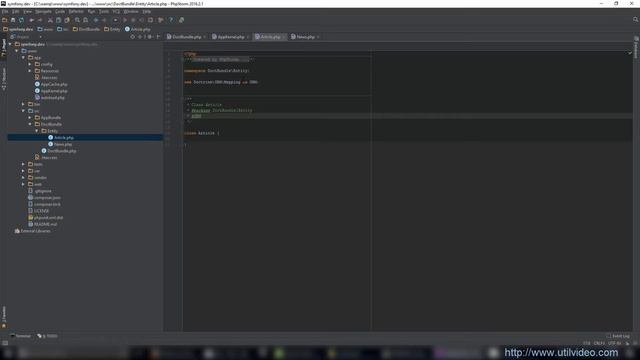Click the Synchronize toolbar icon
Screen dimensions: 640x360
21,20
